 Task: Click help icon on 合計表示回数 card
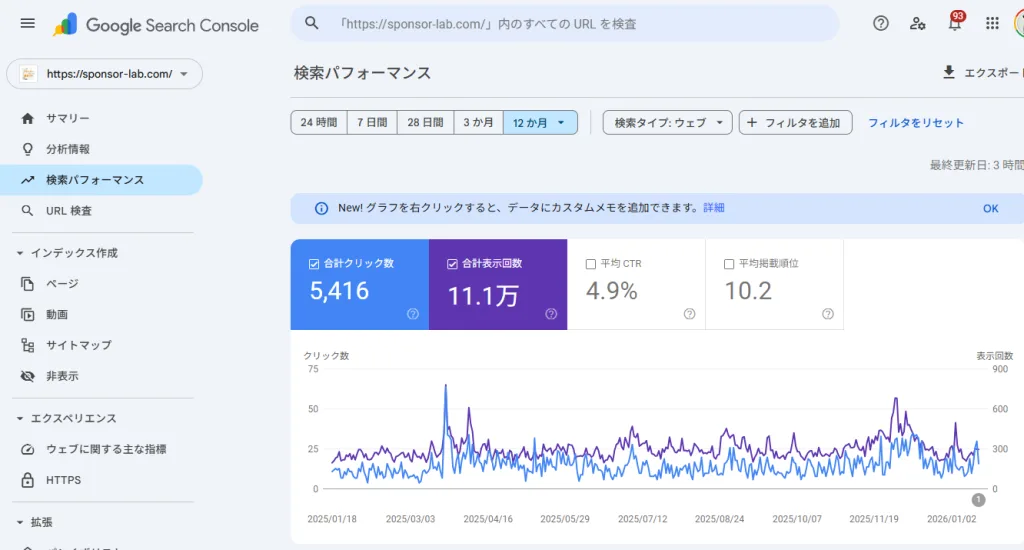551,314
